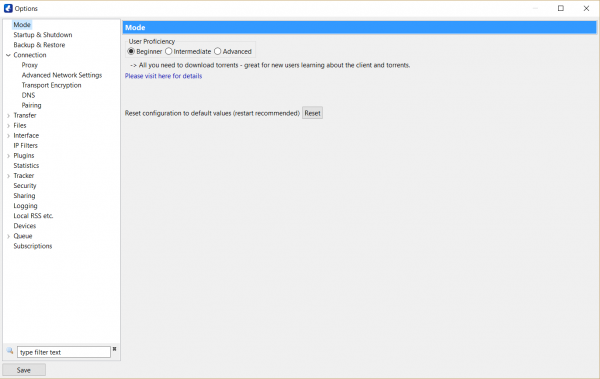This screenshot has width=600, height=379.
Task: Click the Save button
Action: [x=24, y=370]
